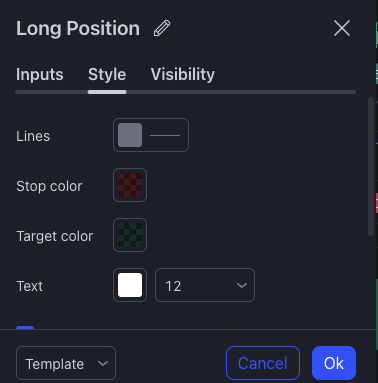The width and height of the screenshot is (378, 383).
Task: Click the Stop color label
Action: coord(49,186)
